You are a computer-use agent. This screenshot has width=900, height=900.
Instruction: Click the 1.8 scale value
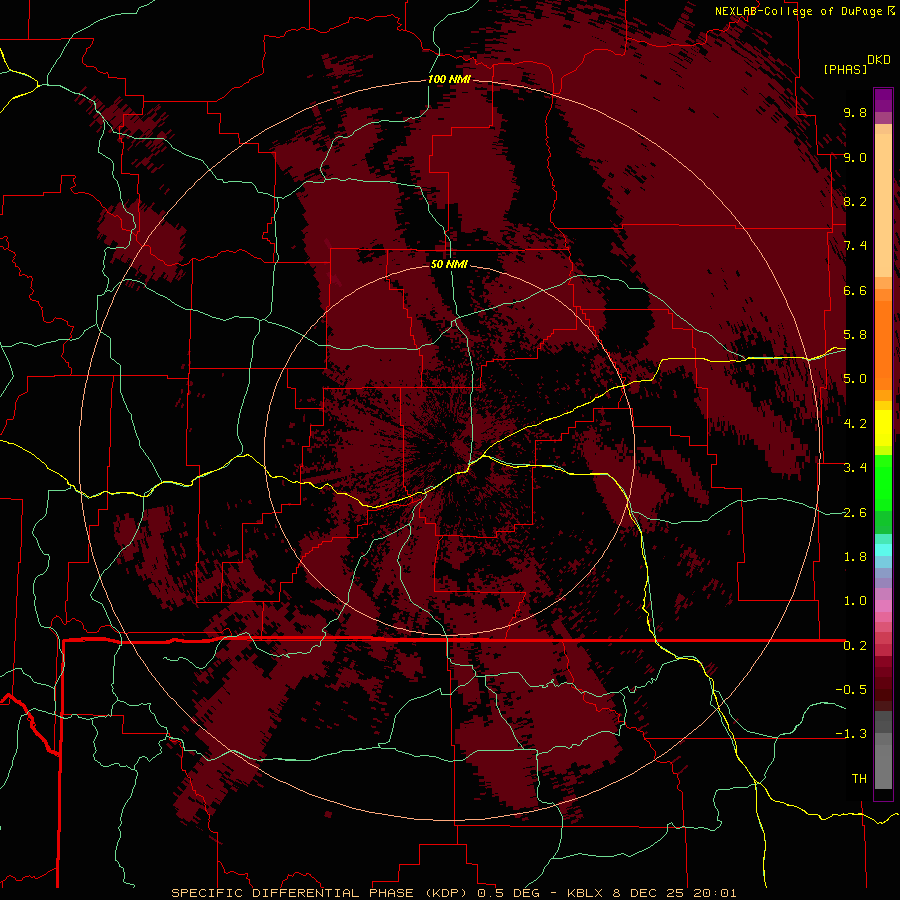coord(855,557)
